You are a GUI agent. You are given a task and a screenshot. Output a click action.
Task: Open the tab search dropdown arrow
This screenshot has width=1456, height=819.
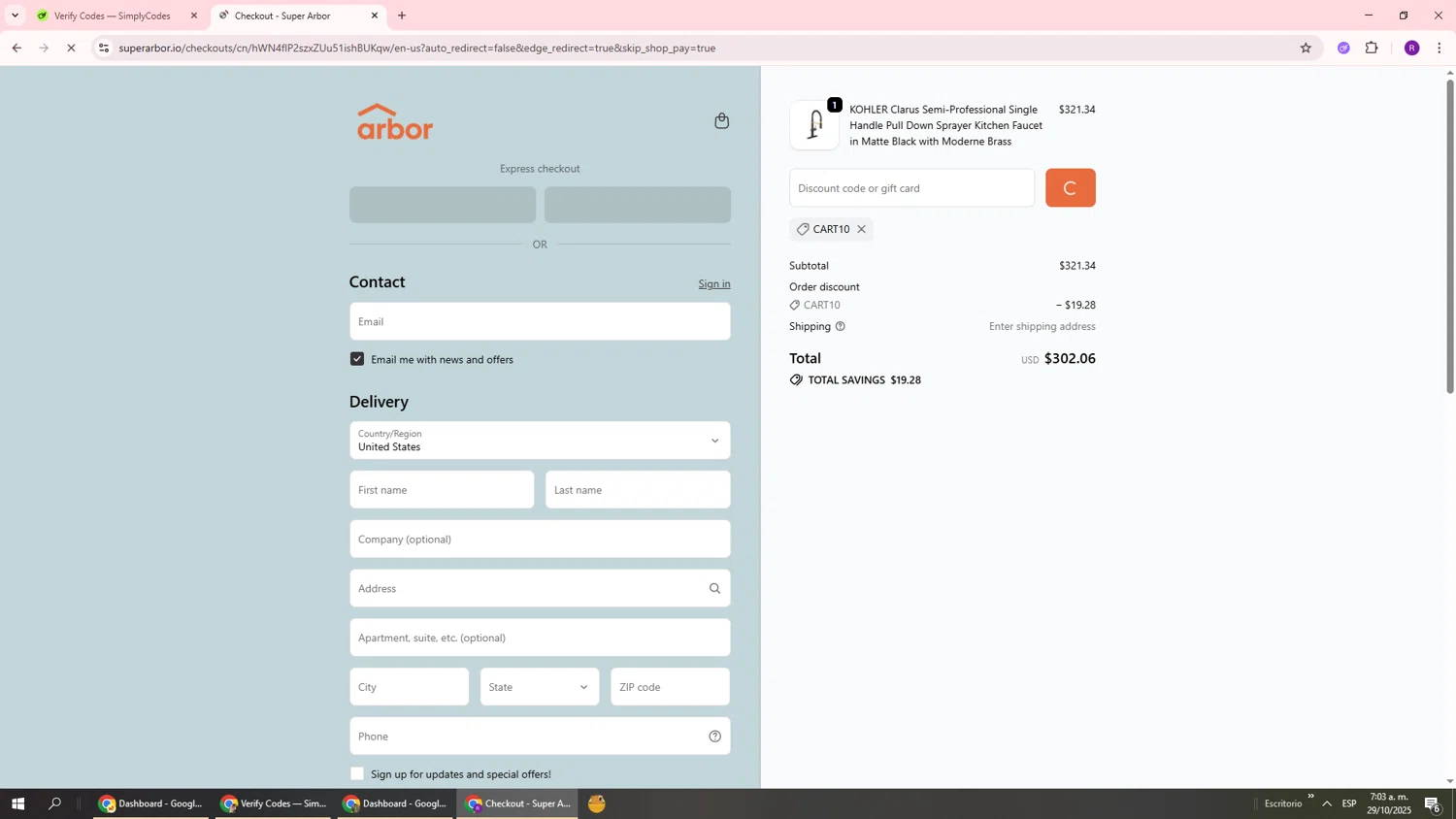click(x=15, y=16)
